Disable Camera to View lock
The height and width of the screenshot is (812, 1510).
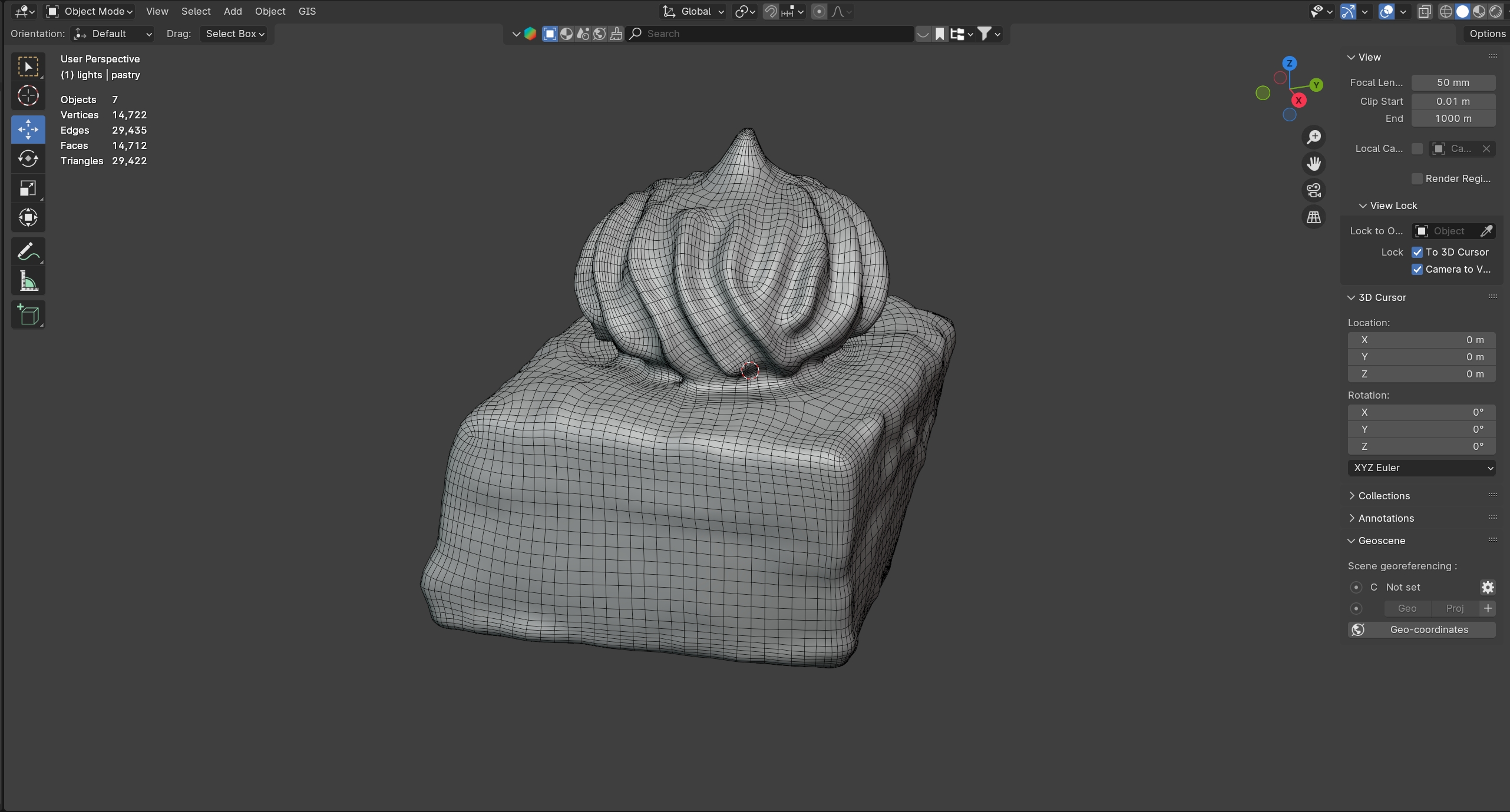point(1417,269)
